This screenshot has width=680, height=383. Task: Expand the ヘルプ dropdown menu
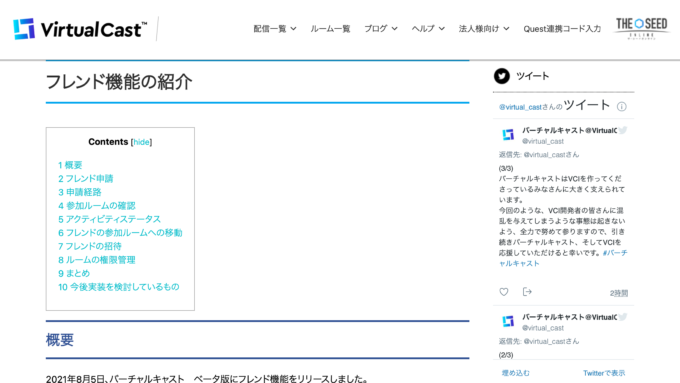428,29
